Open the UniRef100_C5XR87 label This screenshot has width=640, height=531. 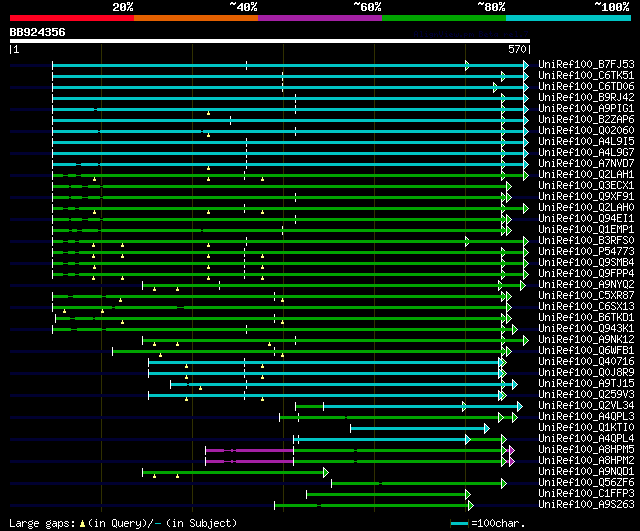(586, 296)
